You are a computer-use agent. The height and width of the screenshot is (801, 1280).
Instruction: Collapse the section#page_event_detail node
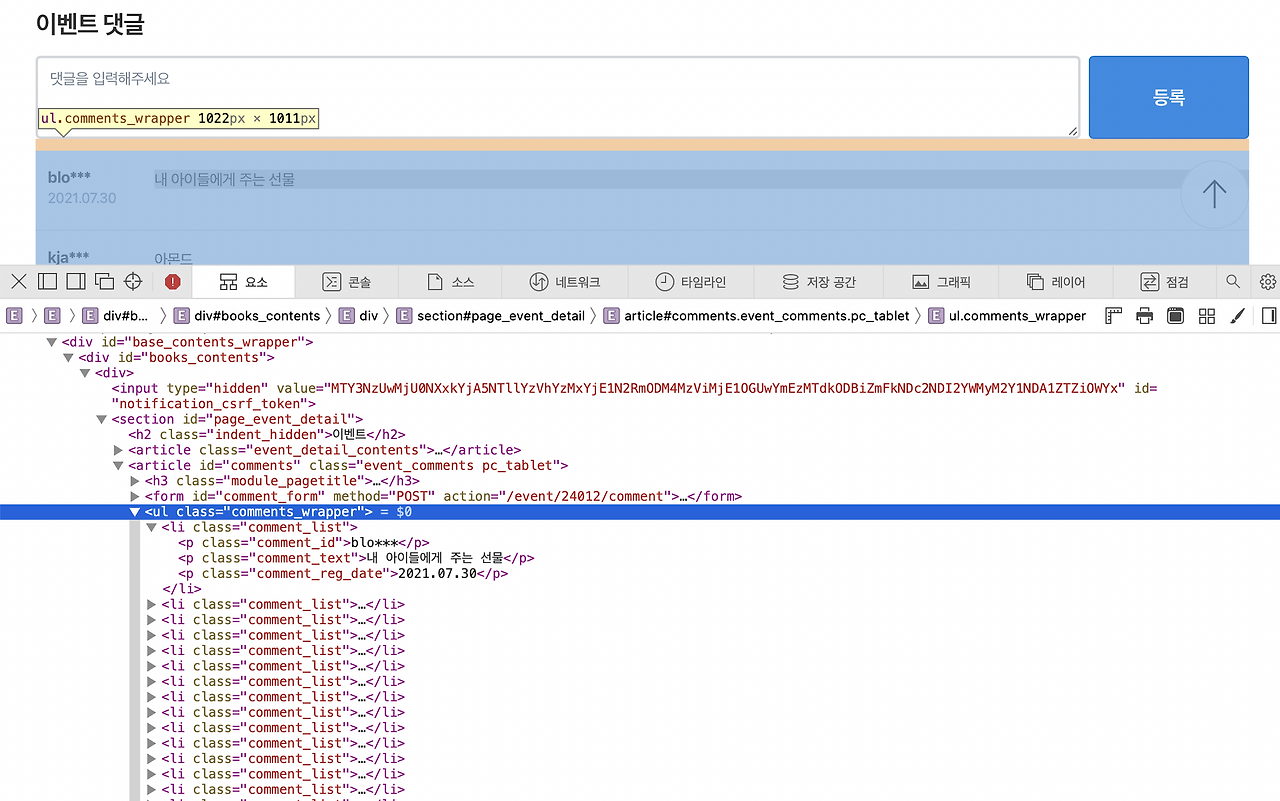pos(102,419)
